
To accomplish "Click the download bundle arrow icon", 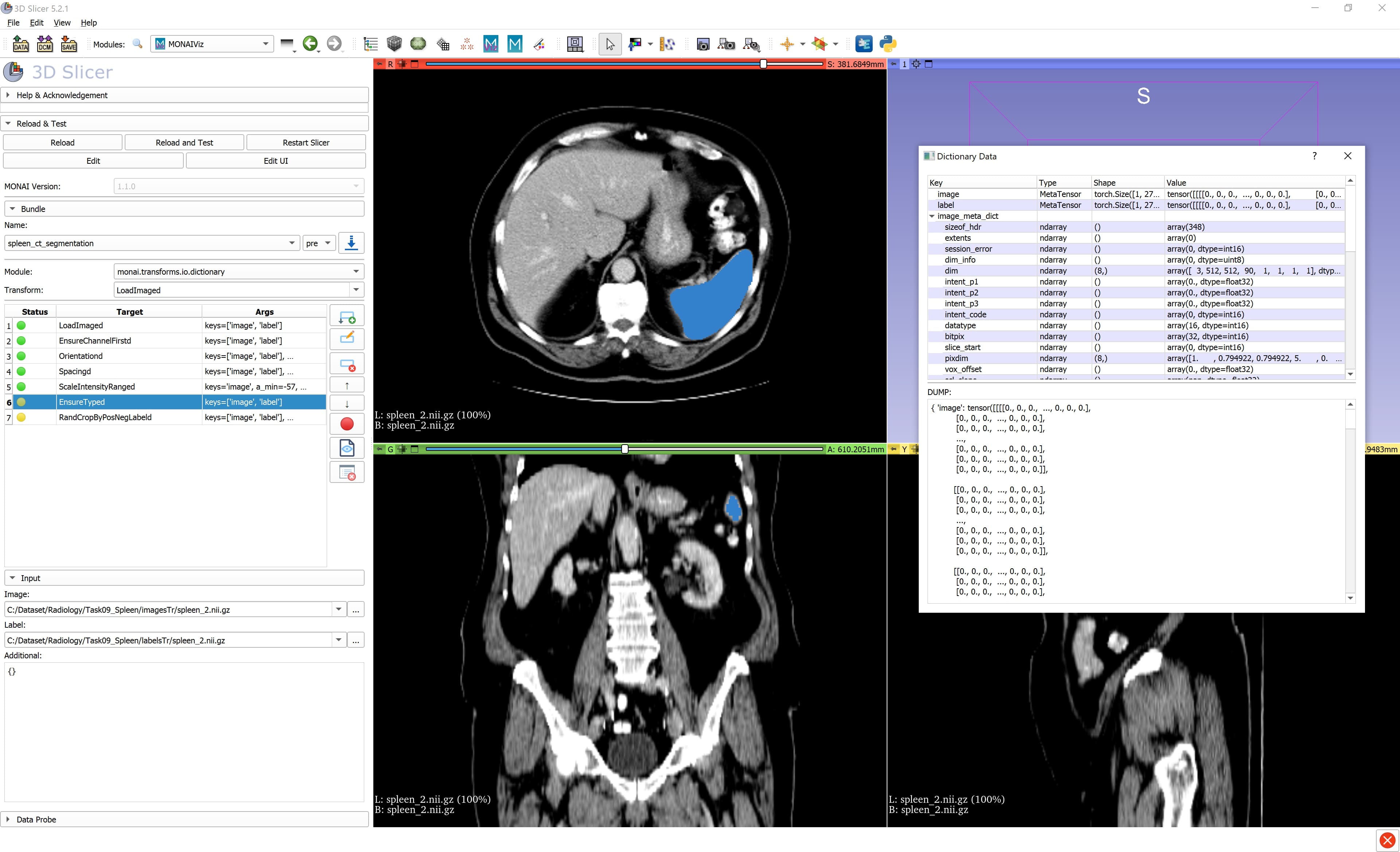I will (x=351, y=243).
